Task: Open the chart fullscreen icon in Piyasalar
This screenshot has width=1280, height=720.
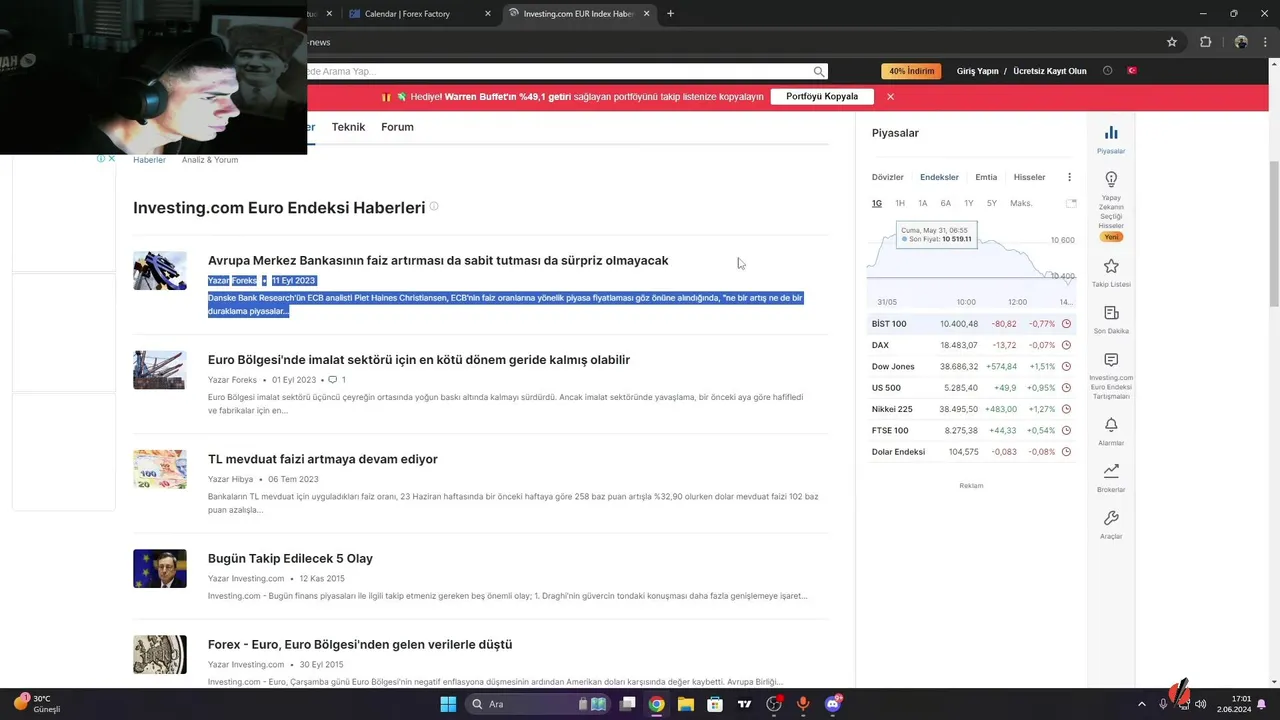Action: (1071, 203)
